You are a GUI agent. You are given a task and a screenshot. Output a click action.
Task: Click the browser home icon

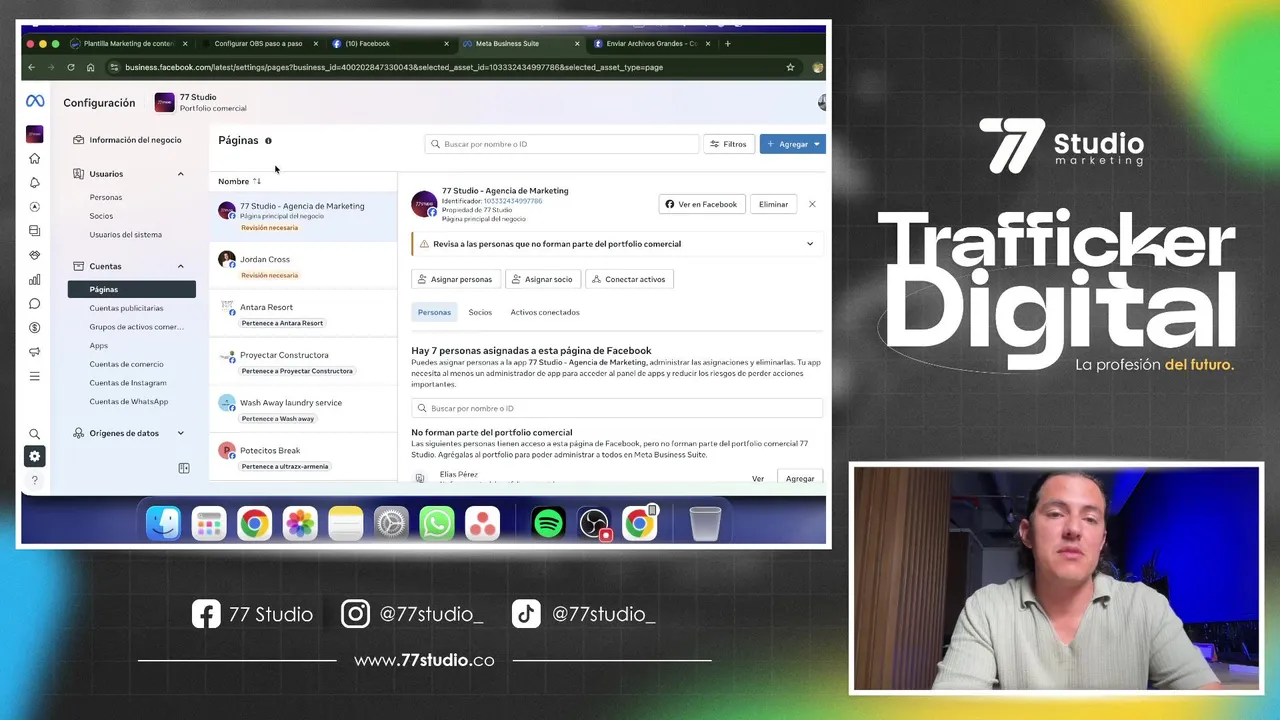click(90, 67)
